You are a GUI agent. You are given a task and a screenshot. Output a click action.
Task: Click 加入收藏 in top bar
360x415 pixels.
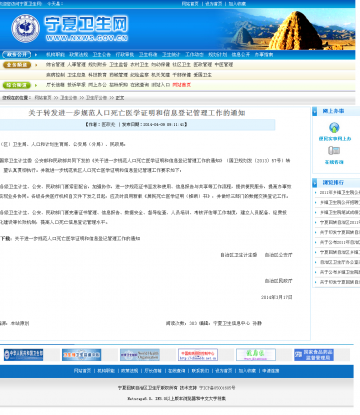click(237, 4)
